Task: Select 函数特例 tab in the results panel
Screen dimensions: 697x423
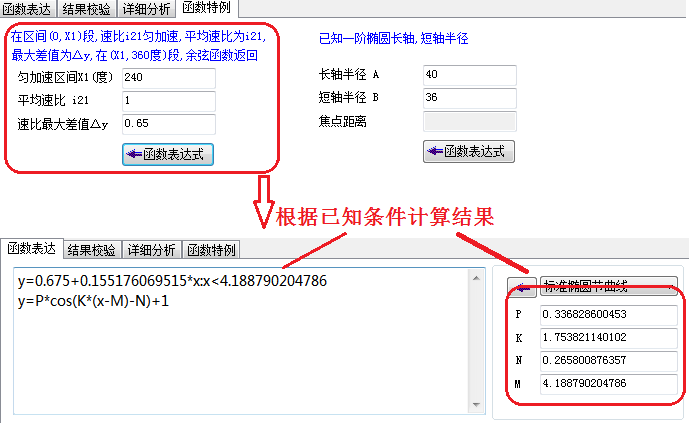Action: pos(211,249)
